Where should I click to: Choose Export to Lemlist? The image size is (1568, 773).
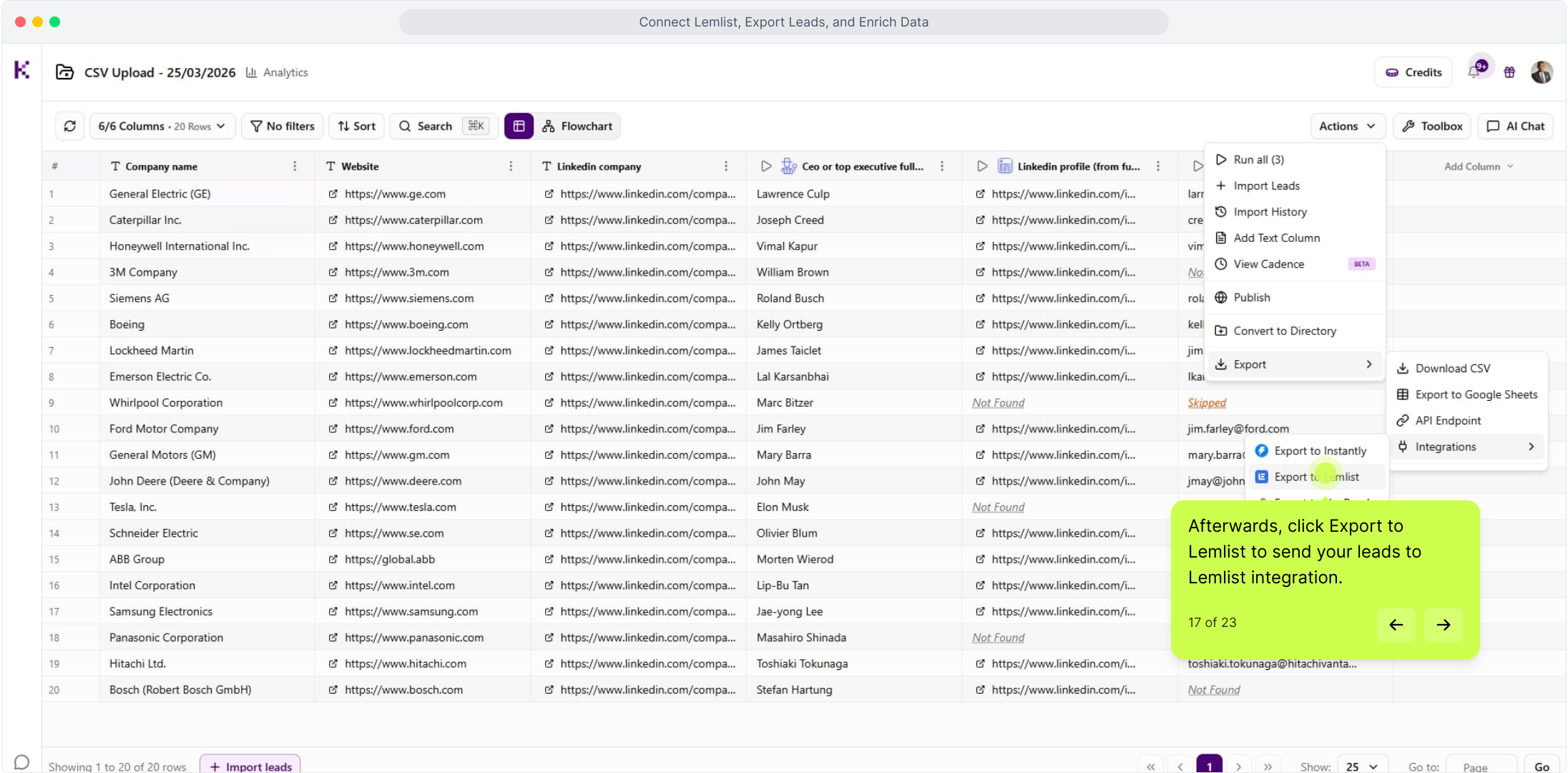coord(1317,477)
